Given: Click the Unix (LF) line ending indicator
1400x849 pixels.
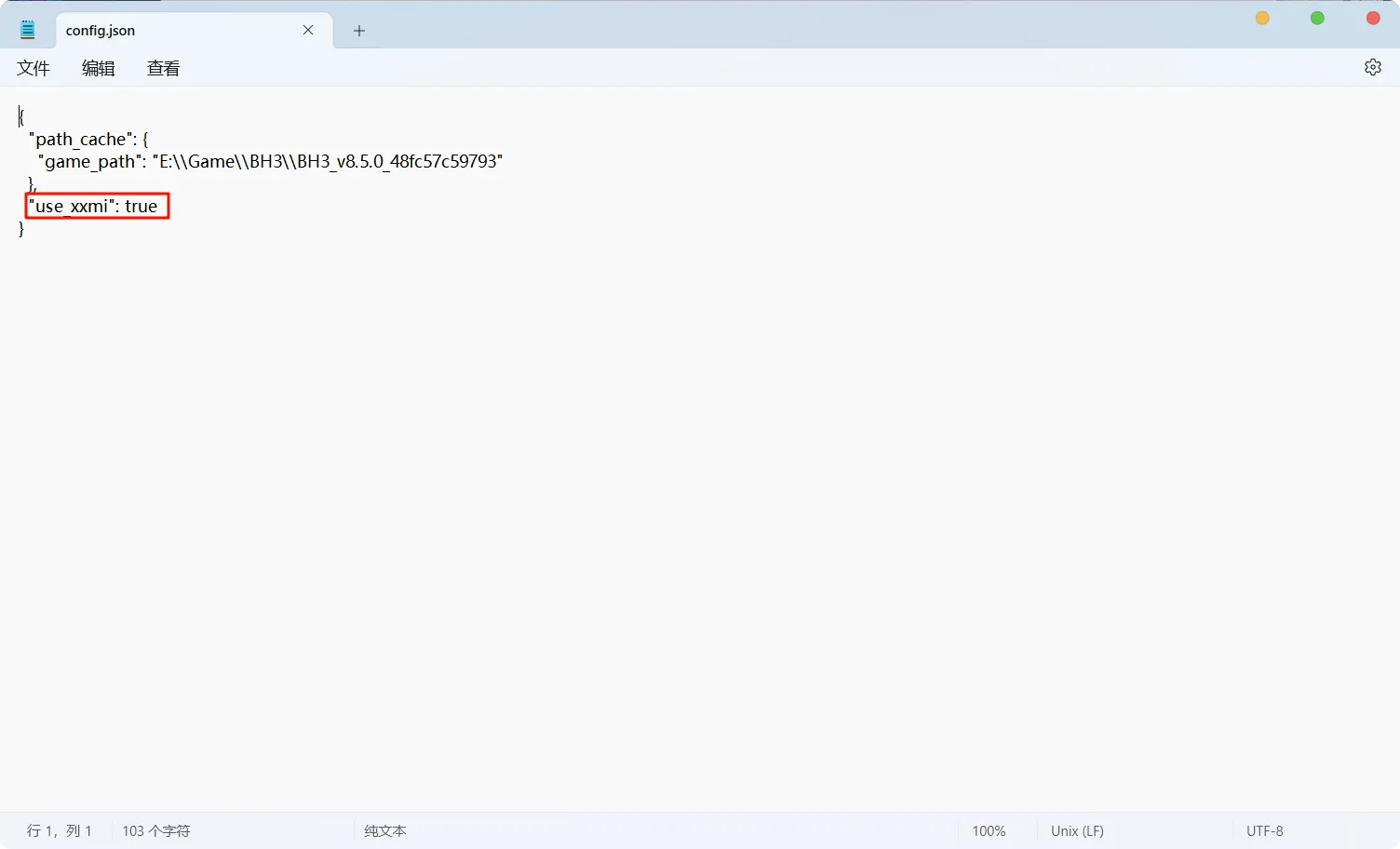Looking at the screenshot, I should coord(1077,830).
